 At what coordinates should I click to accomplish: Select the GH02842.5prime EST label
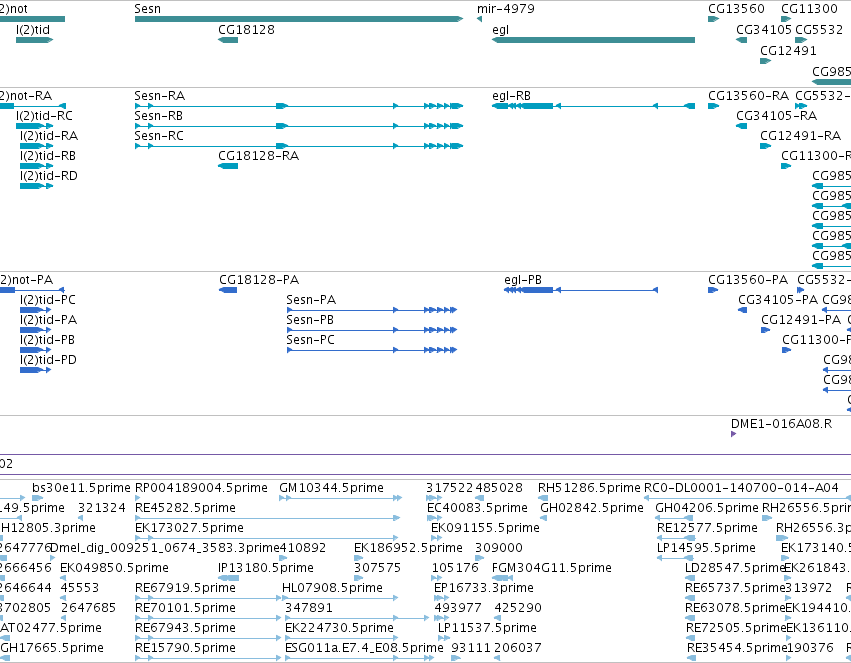point(592,508)
